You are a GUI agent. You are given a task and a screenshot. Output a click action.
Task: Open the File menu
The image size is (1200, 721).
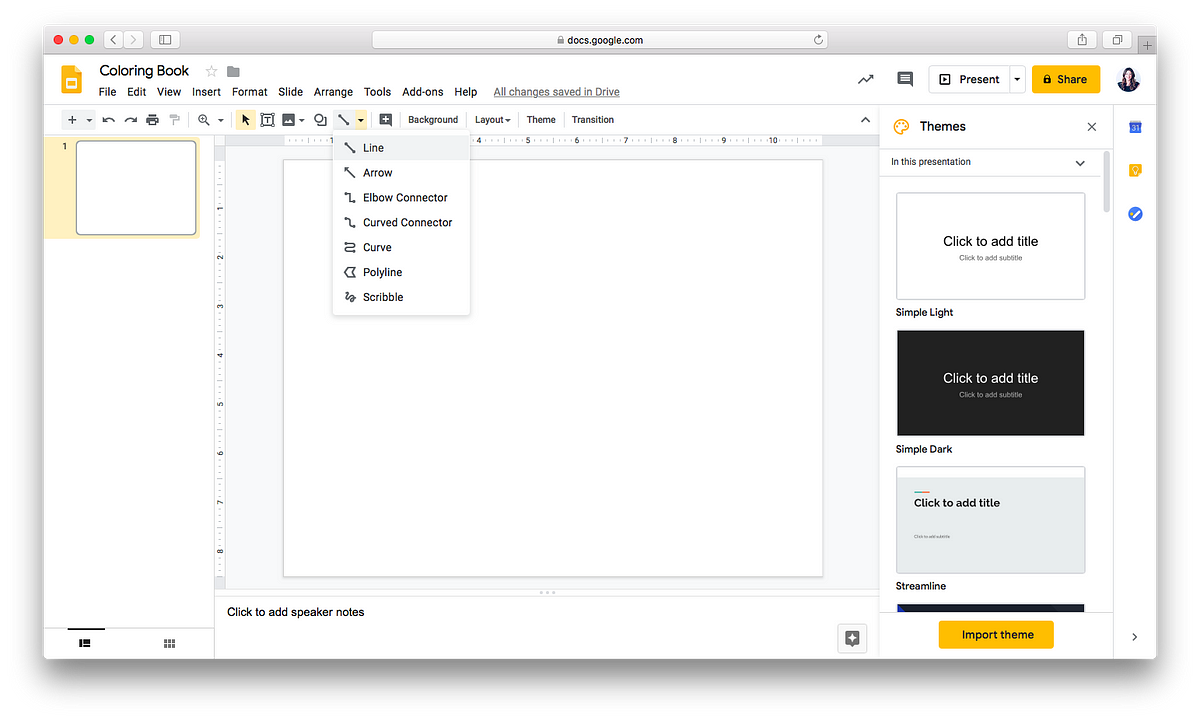107,92
